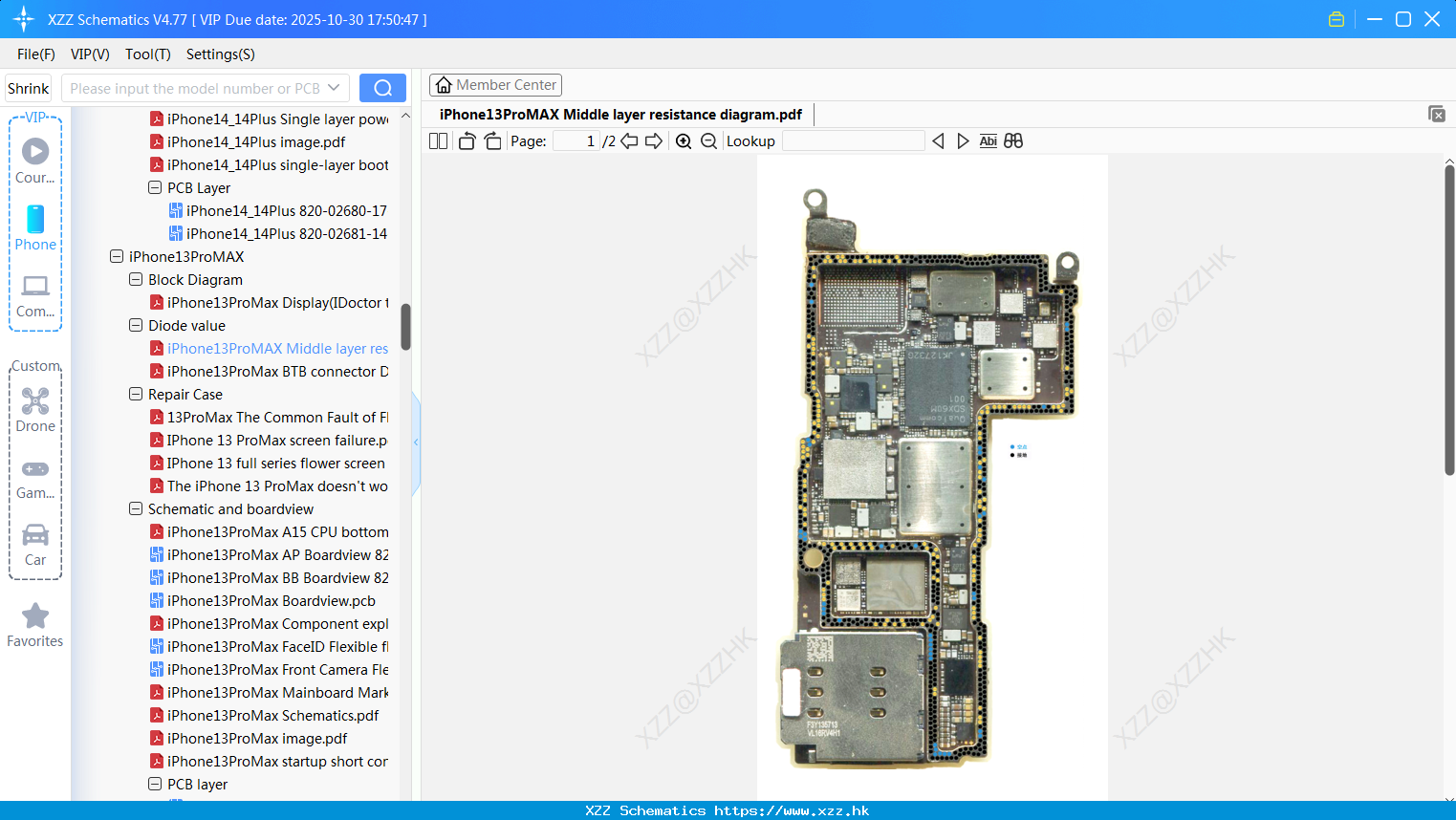Click the Lookup text field
1456x820 pixels.
853,141
